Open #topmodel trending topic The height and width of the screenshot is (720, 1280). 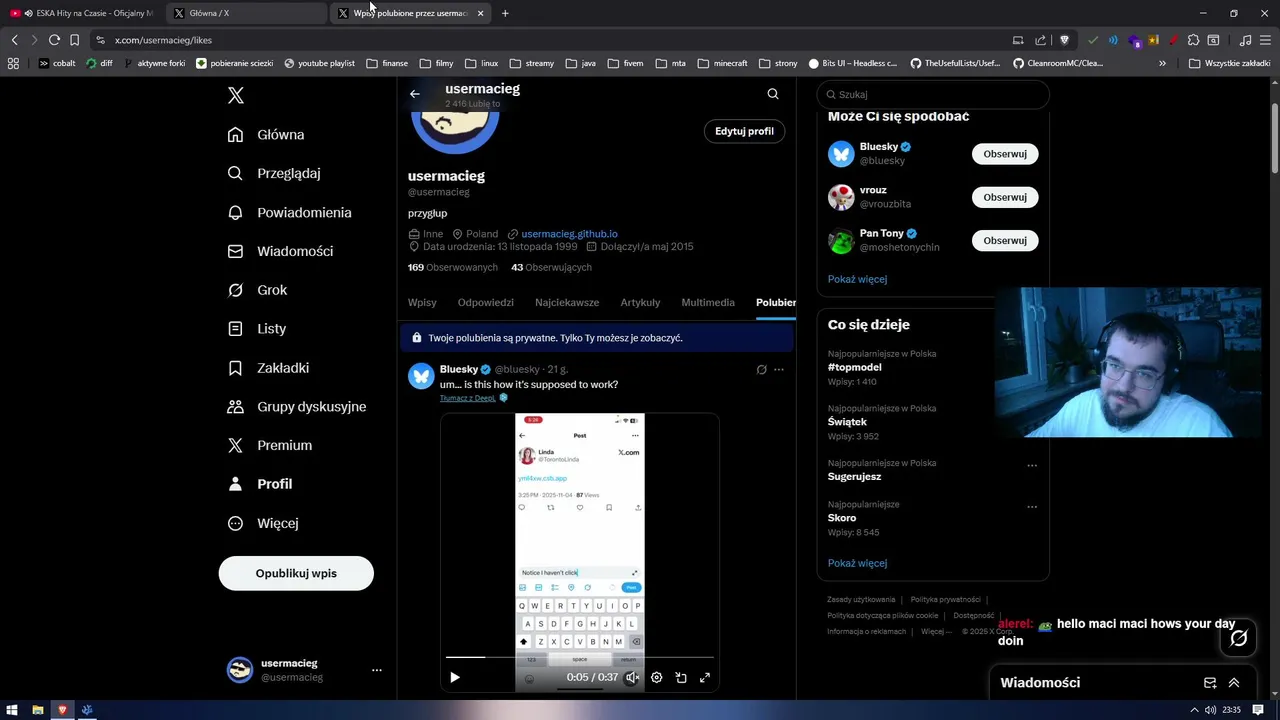click(x=854, y=367)
